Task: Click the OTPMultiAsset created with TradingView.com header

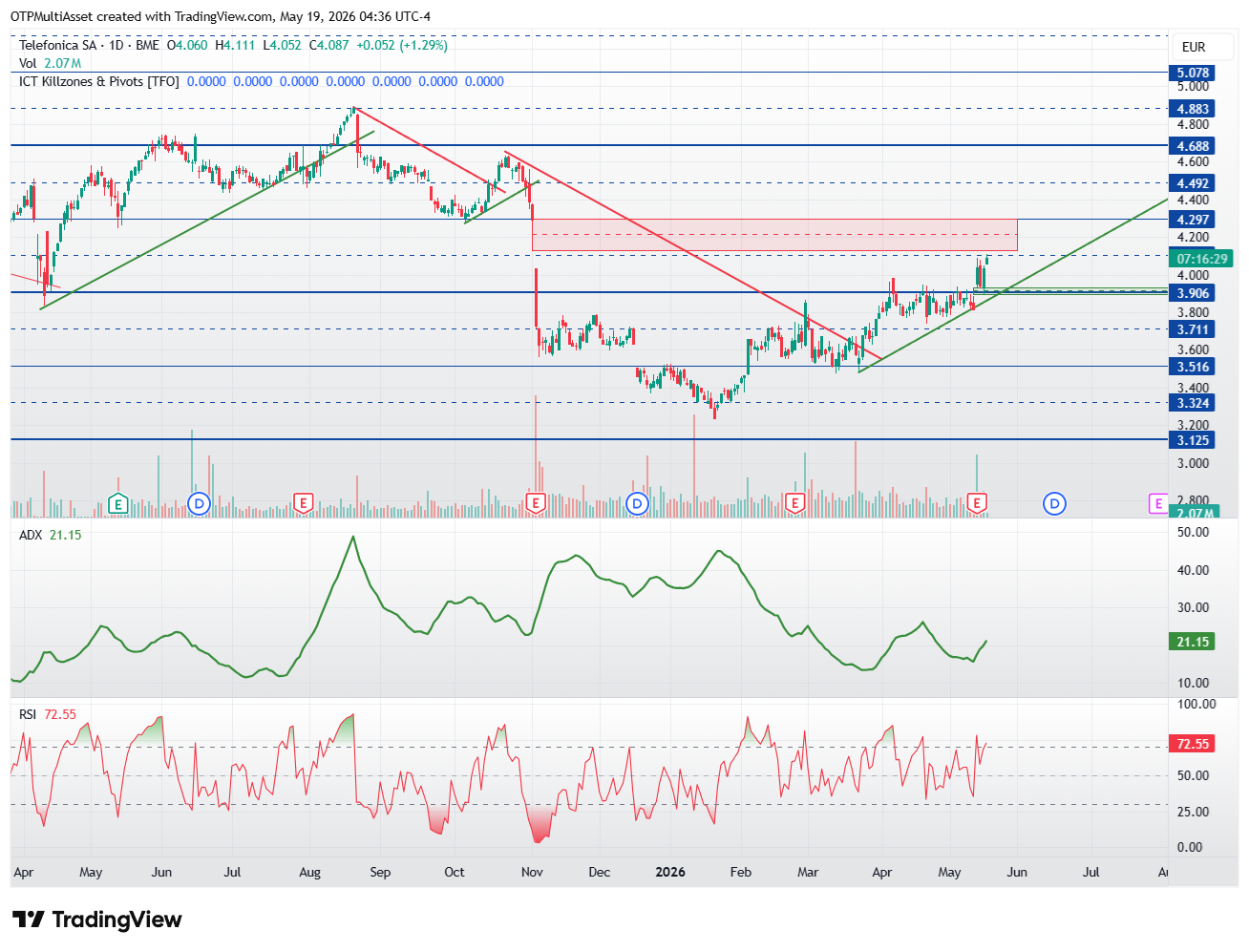Action: click(220, 16)
